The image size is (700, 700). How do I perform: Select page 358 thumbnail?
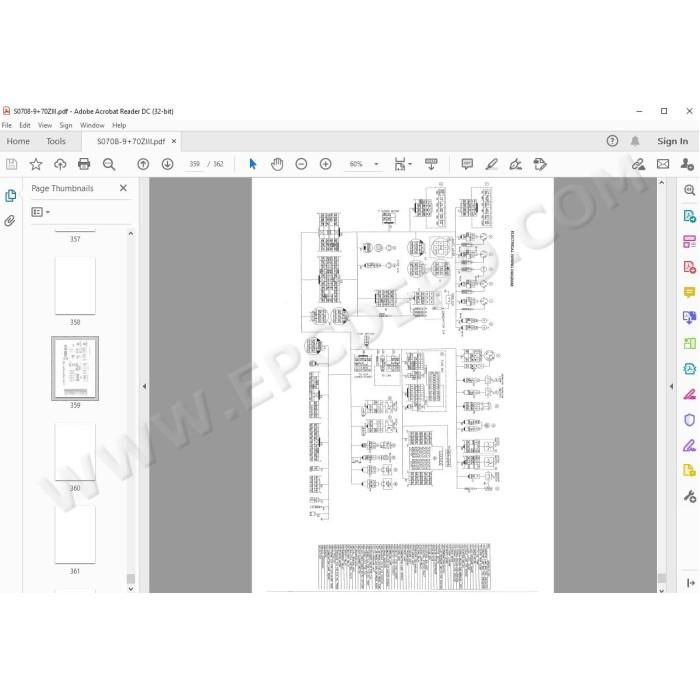75,286
